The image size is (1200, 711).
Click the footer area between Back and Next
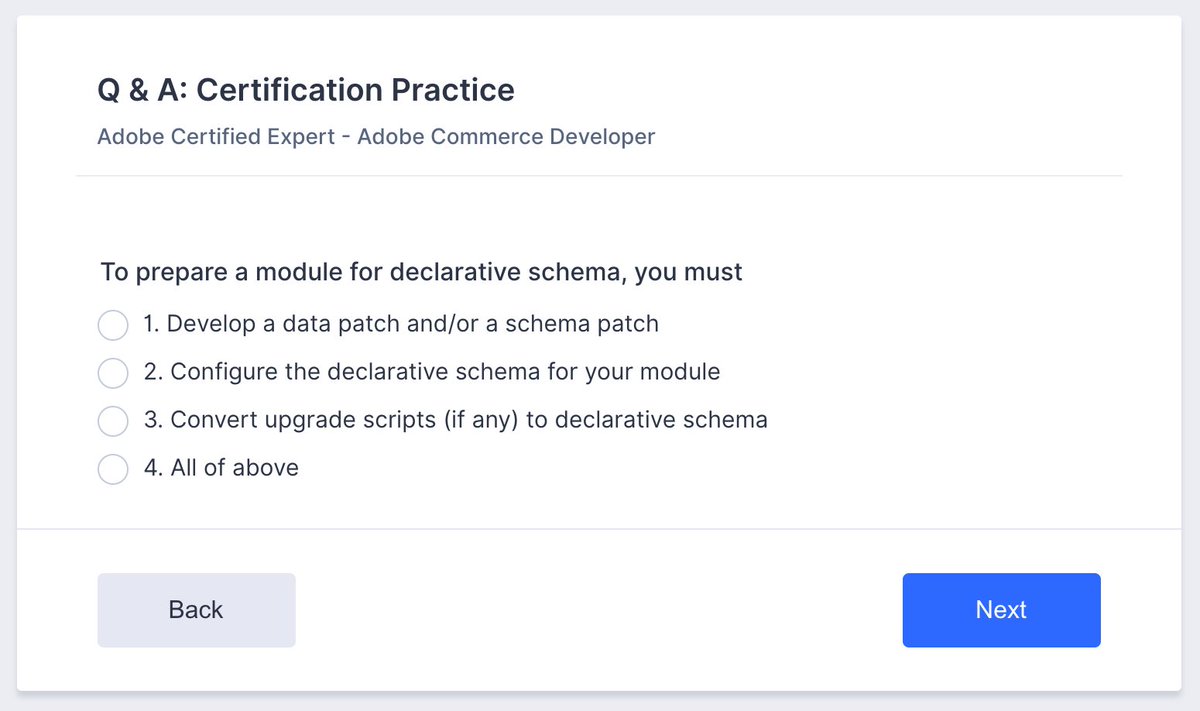point(600,610)
